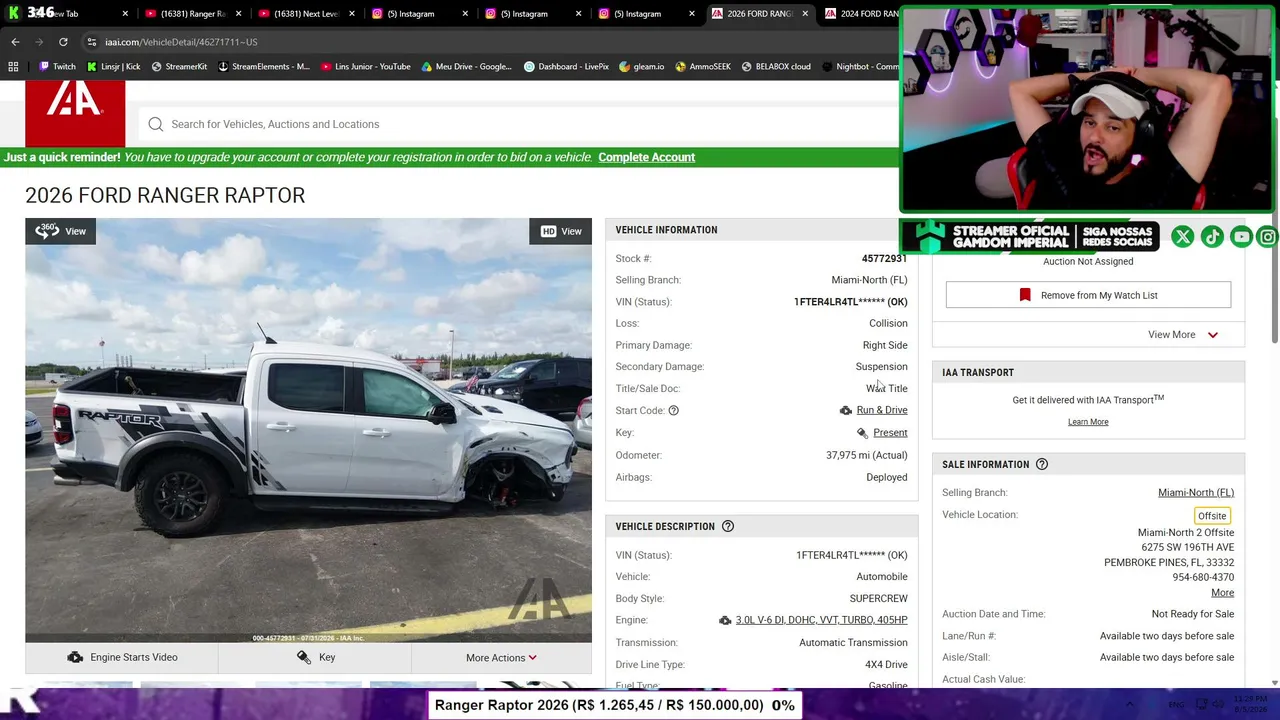Click the Pembroke Pines address line
This screenshot has height=720, width=1280.
1169,562
